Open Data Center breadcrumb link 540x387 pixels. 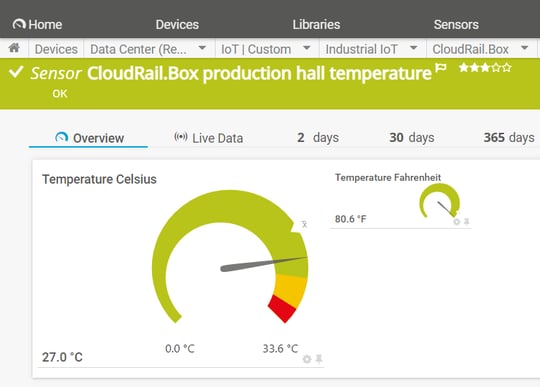[138, 49]
